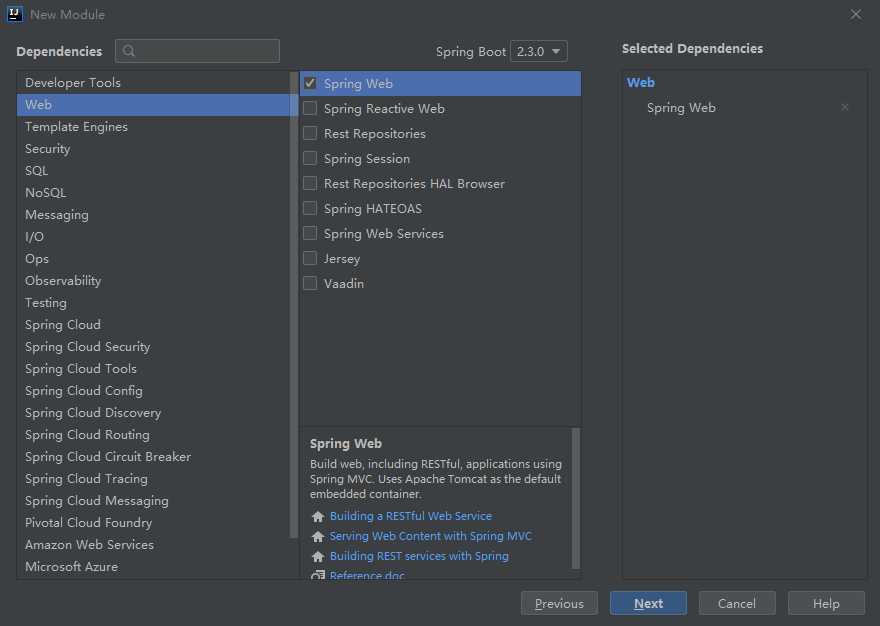The width and height of the screenshot is (880, 626).
Task: Select Amazon Web Services category
Action: 153,545
